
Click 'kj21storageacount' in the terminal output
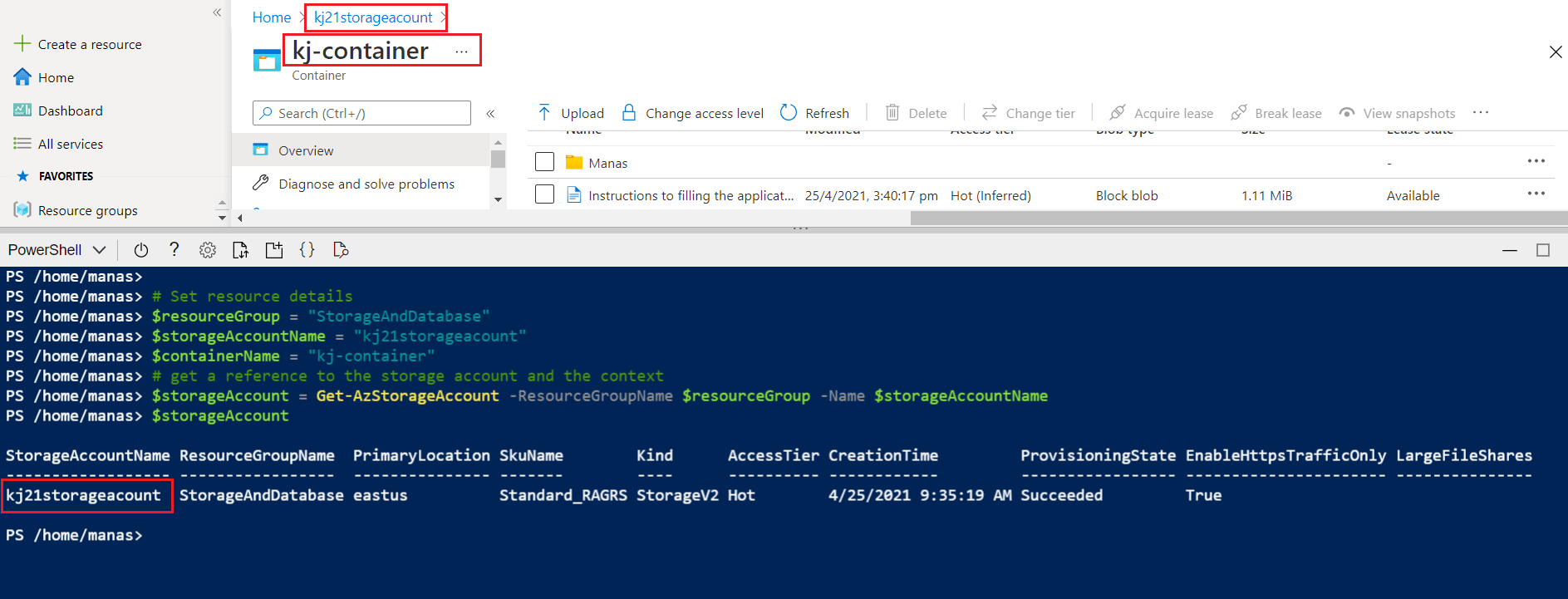pos(83,495)
